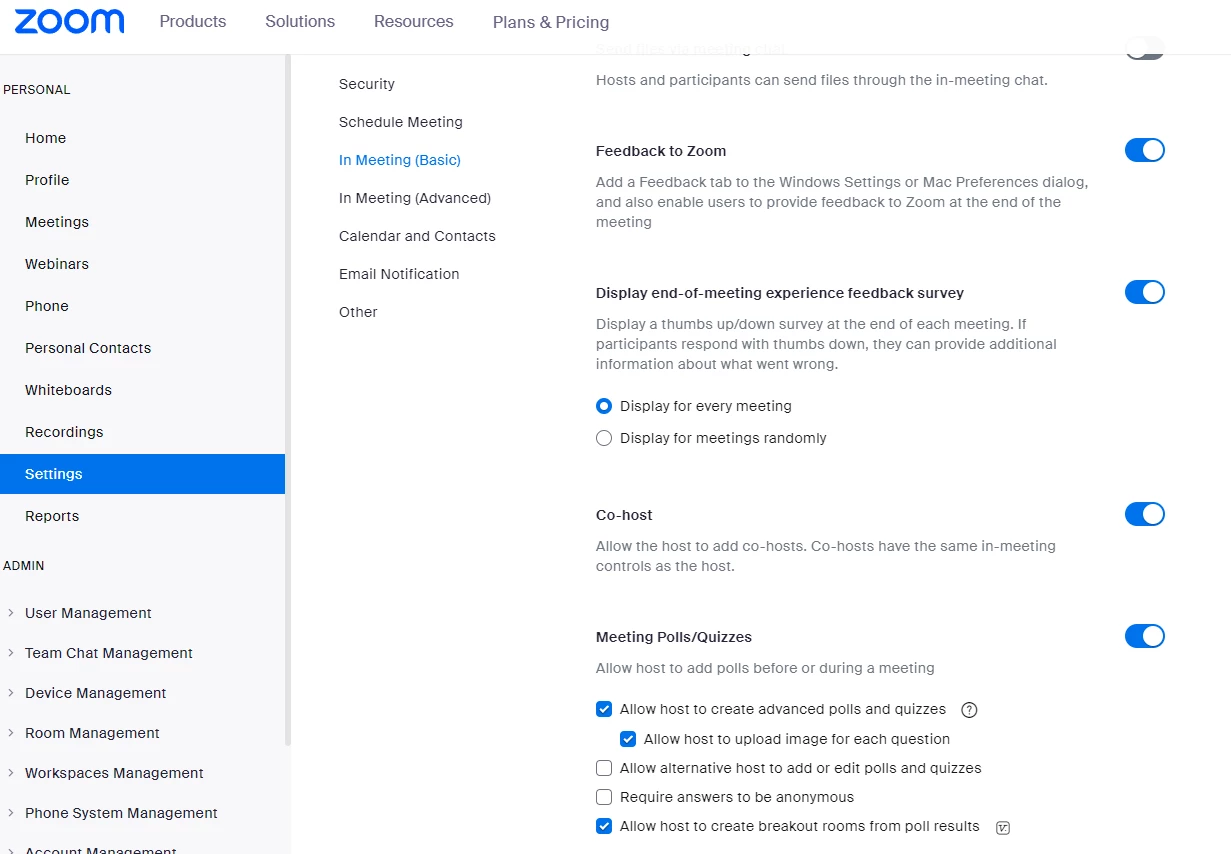Open Plans & Pricing

[551, 22]
